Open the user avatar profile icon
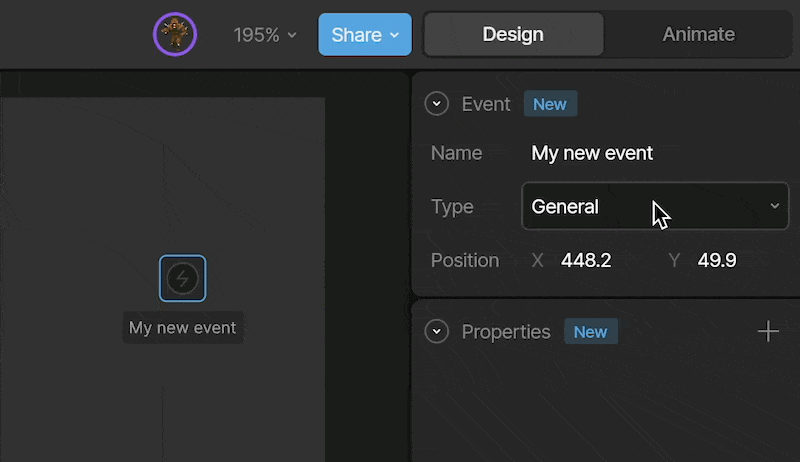800x462 pixels. click(x=175, y=34)
